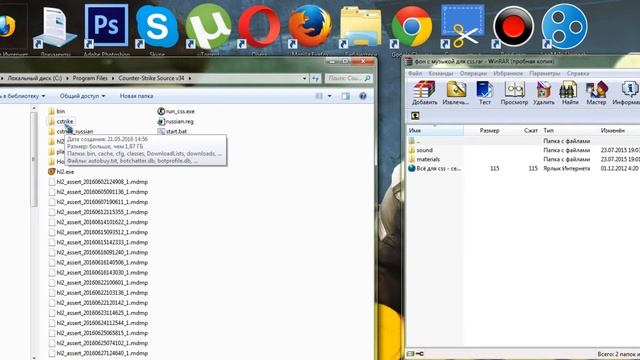
Task: Select hl2.exe in Explorer
Action: 61,172
